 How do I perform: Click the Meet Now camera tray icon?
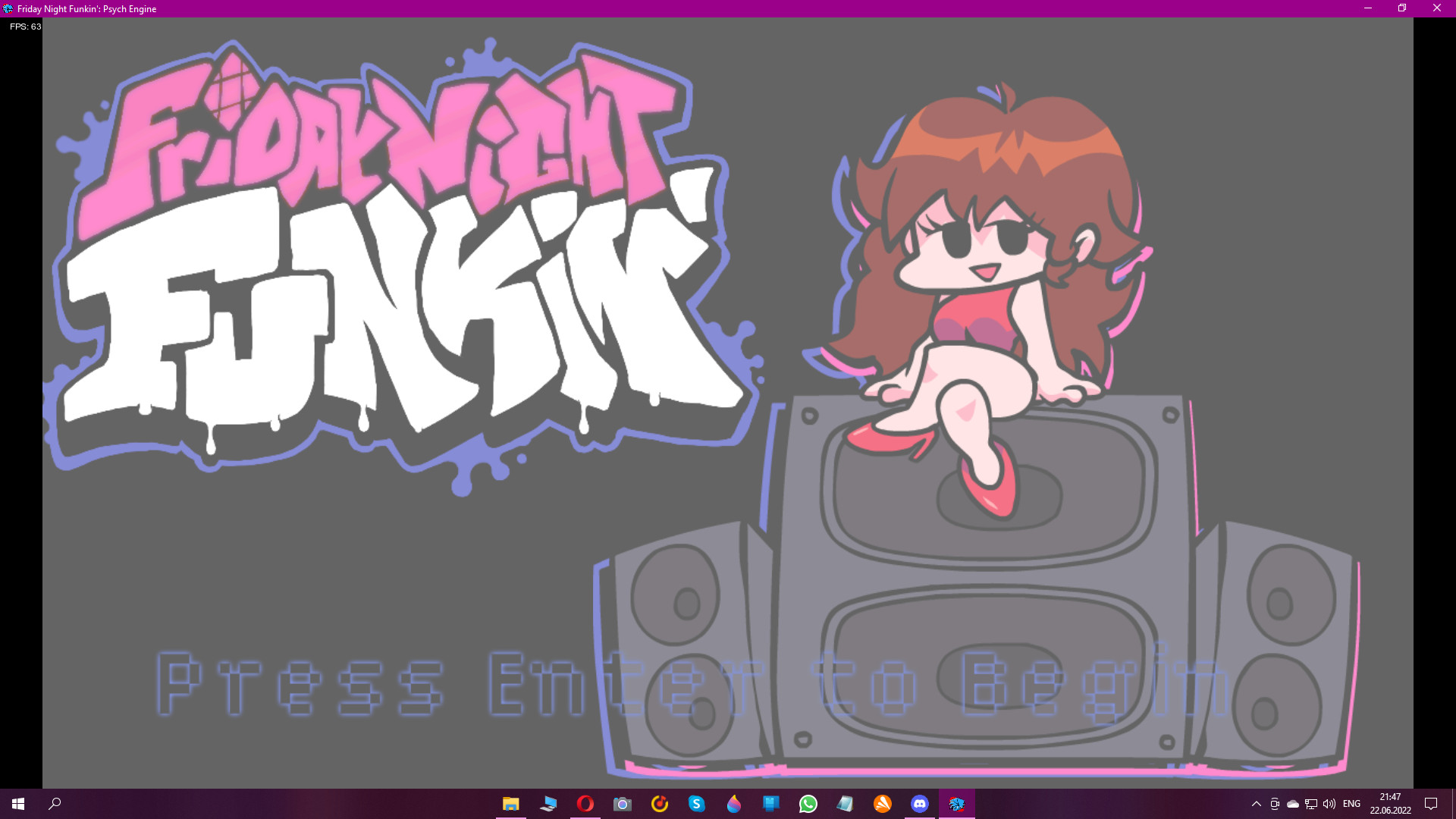pos(1275,804)
